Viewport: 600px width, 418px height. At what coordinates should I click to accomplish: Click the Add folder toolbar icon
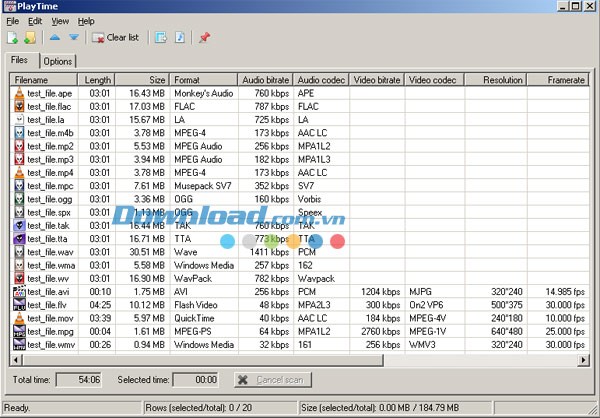click(x=30, y=38)
